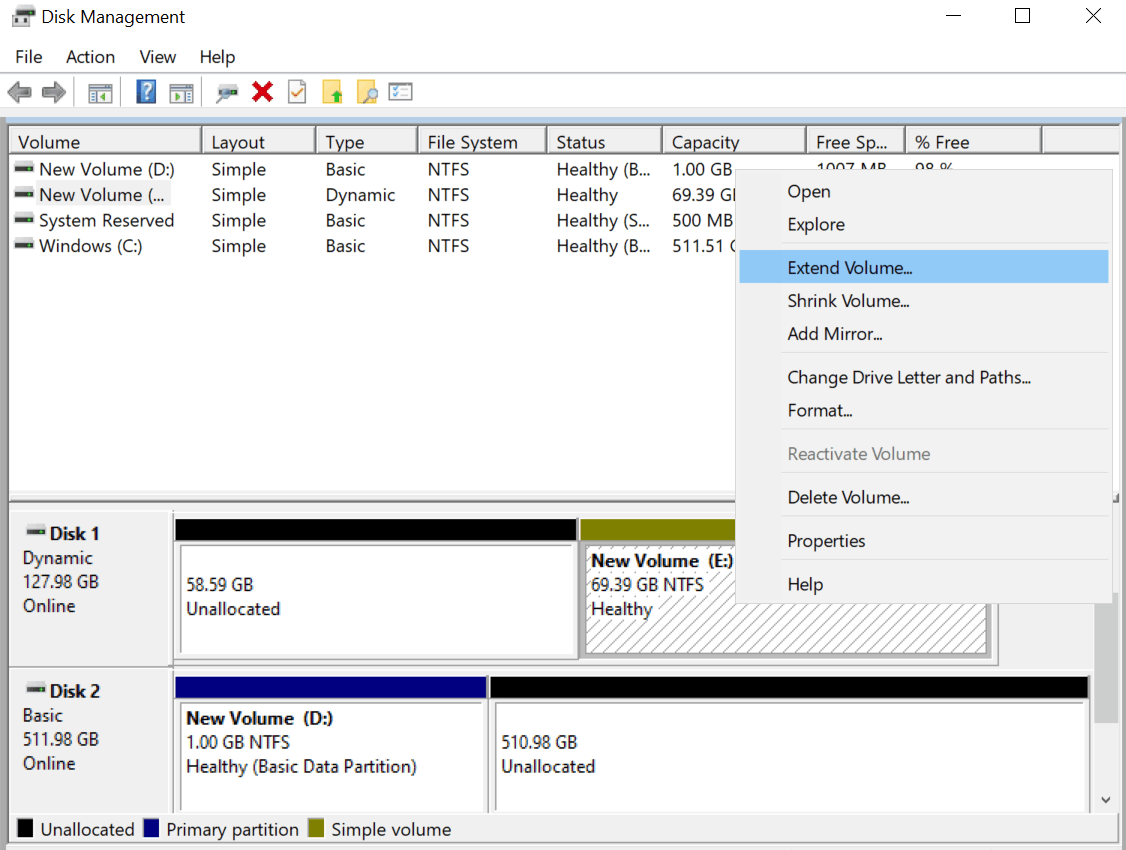
Task: Select the Windows (C:) list row
Action: 372,246
